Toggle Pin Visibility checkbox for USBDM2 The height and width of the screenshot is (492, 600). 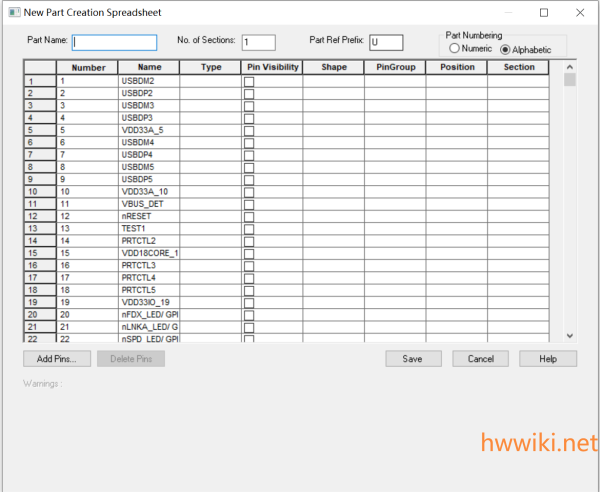pyautogui.click(x=249, y=80)
